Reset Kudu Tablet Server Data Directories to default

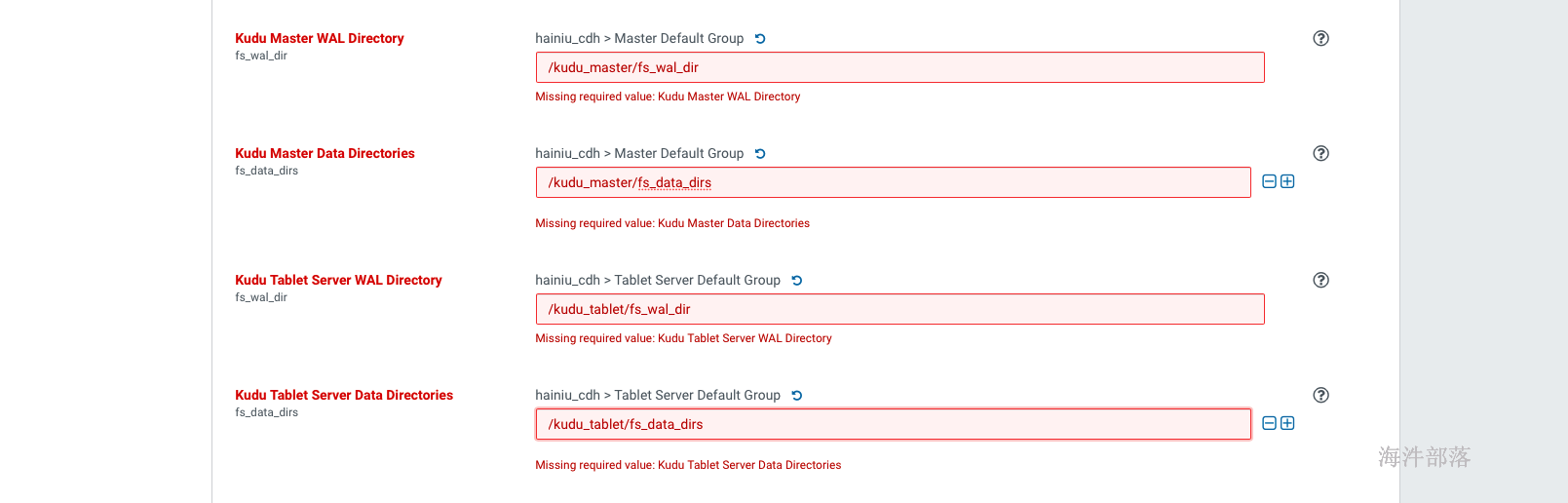pyautogui.click(x=797, y=396)
